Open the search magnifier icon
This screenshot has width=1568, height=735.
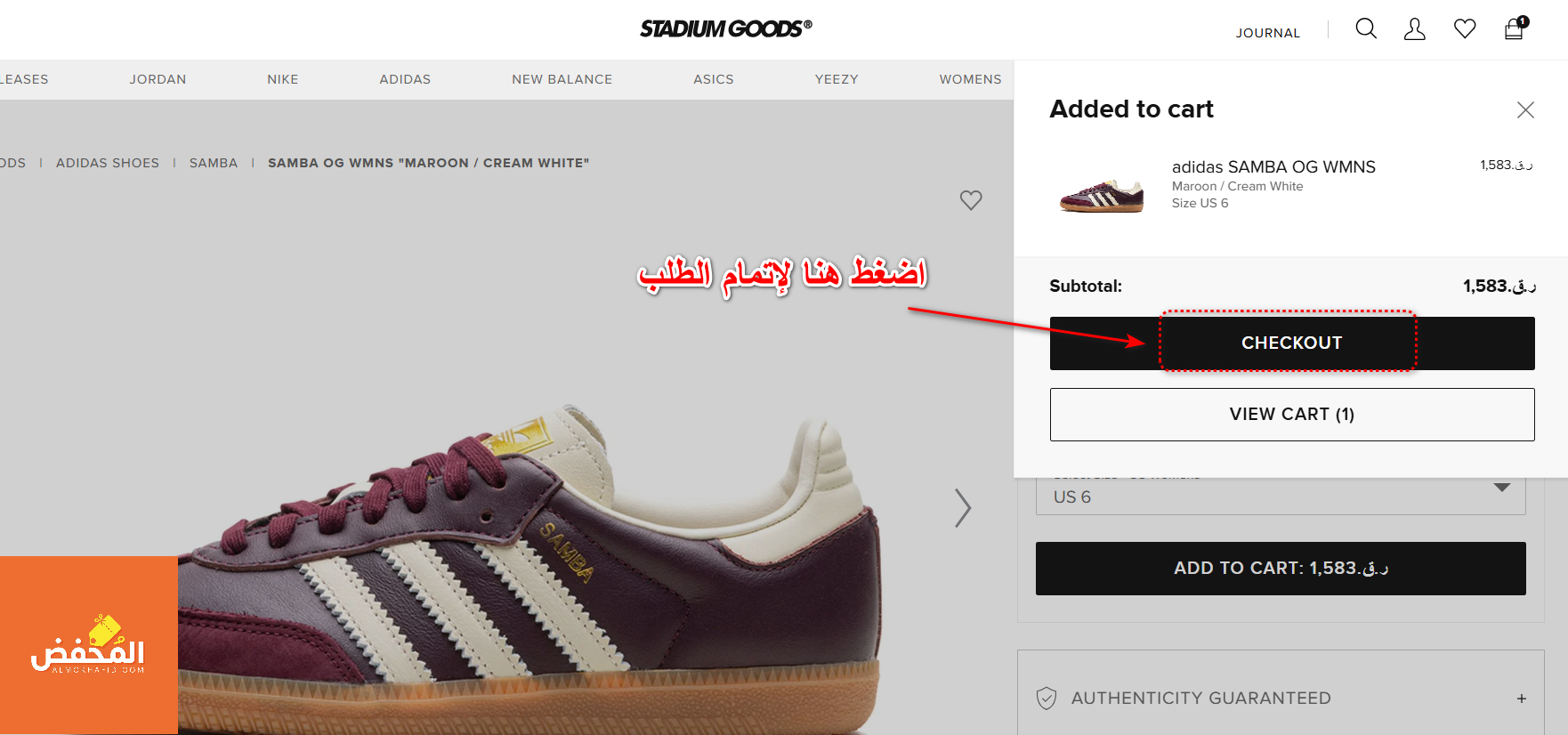click(x=1366, y=29)
